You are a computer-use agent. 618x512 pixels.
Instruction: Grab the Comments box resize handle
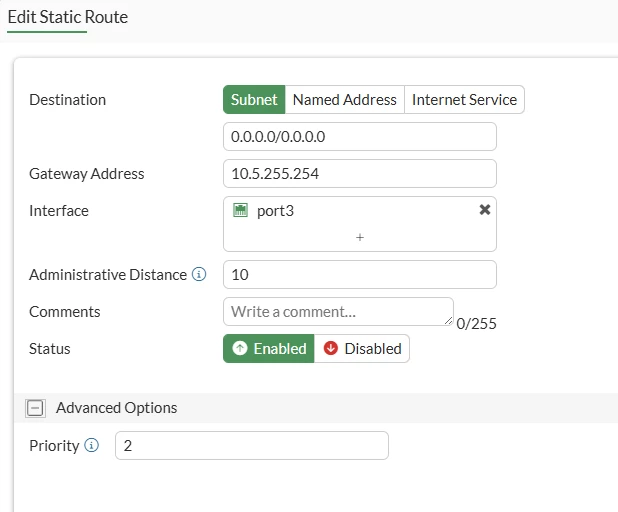[x=449, y=321]
